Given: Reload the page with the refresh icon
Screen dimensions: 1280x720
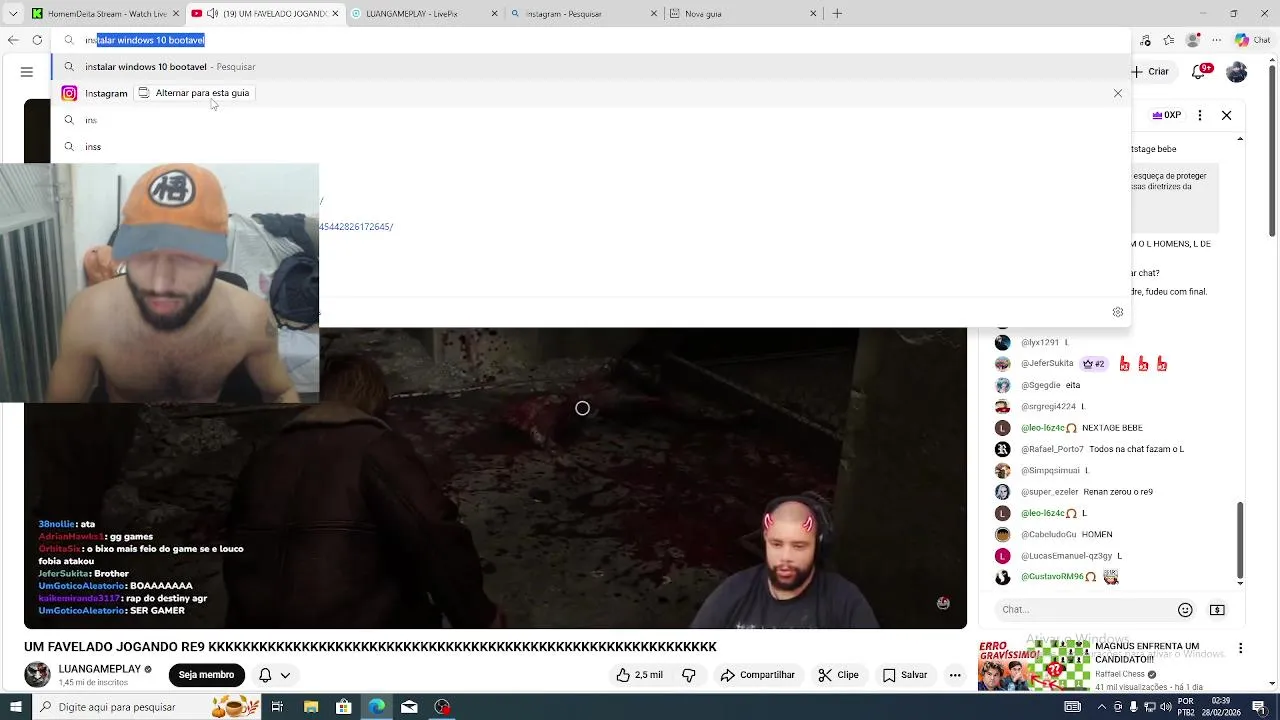Looking at the screenshot, I should click(x=37, y=40).
